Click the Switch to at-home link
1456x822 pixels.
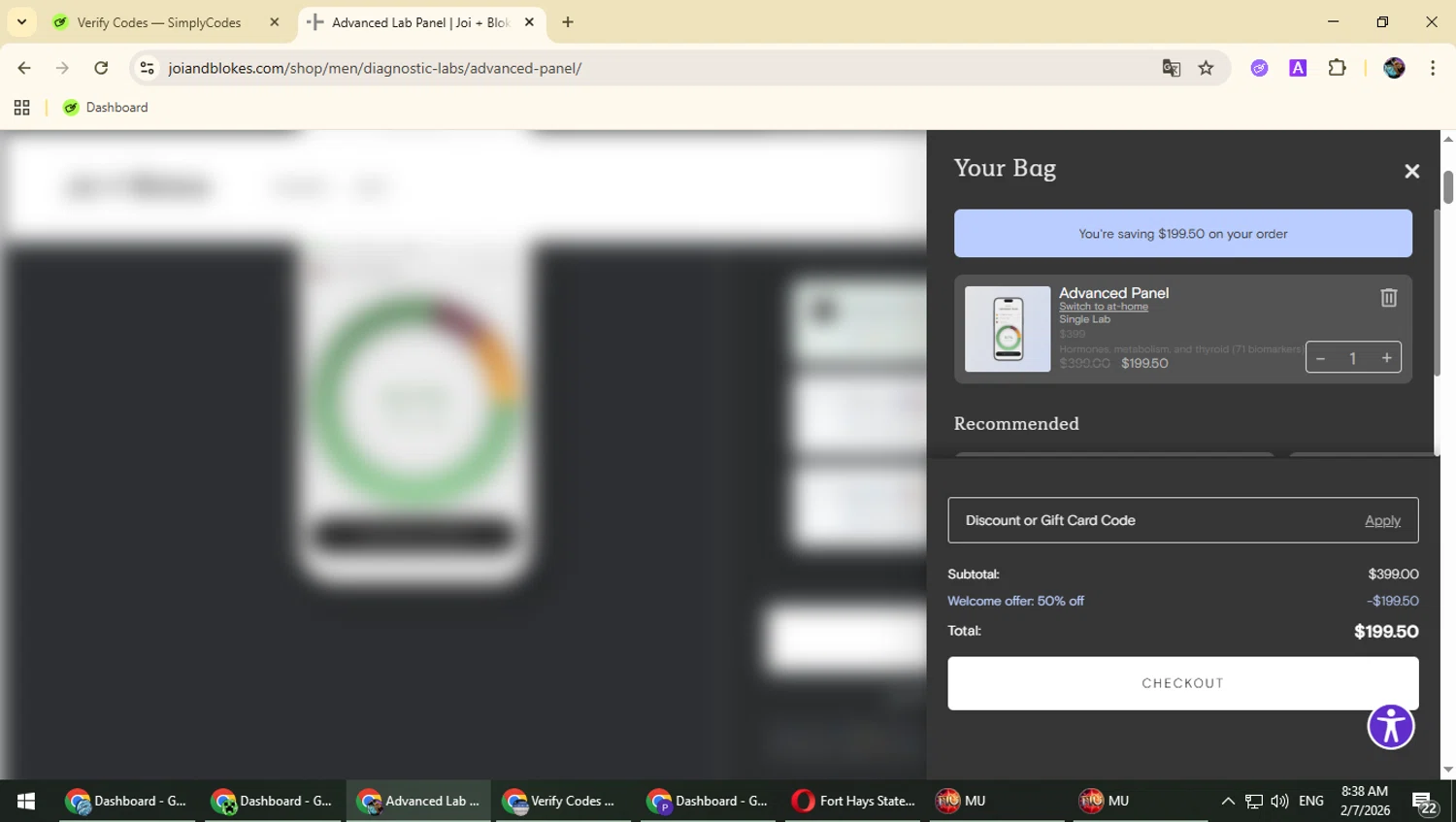click(1103, 307)
